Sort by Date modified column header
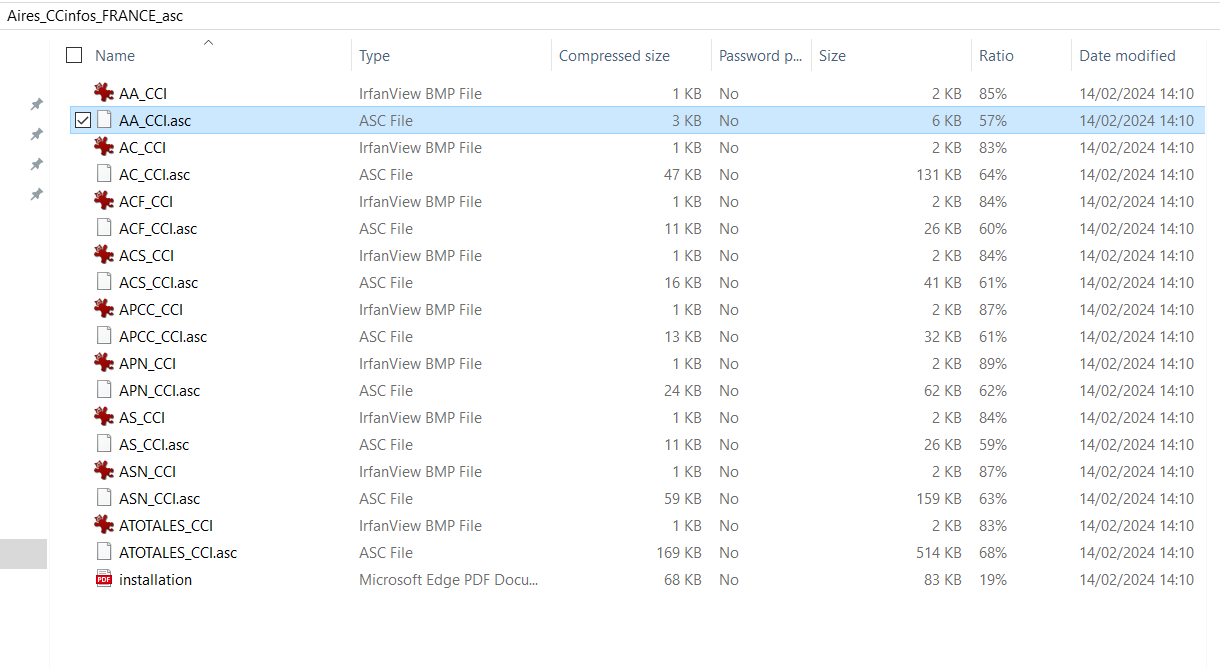The width and height of the screenshot is (1220, 668). (1127, 56)
